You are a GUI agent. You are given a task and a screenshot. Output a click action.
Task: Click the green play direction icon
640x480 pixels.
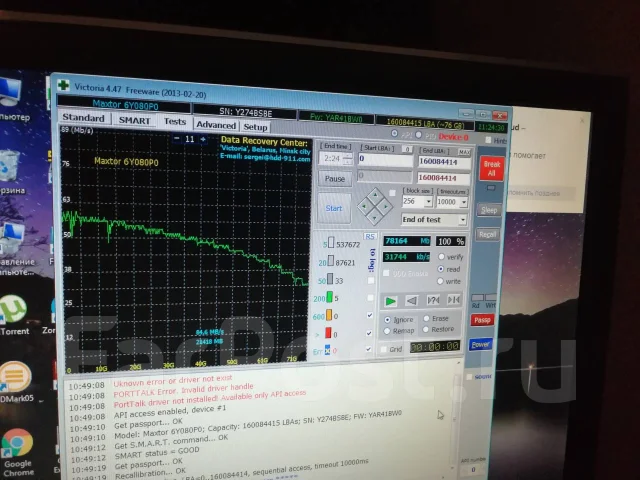point(391,301)
